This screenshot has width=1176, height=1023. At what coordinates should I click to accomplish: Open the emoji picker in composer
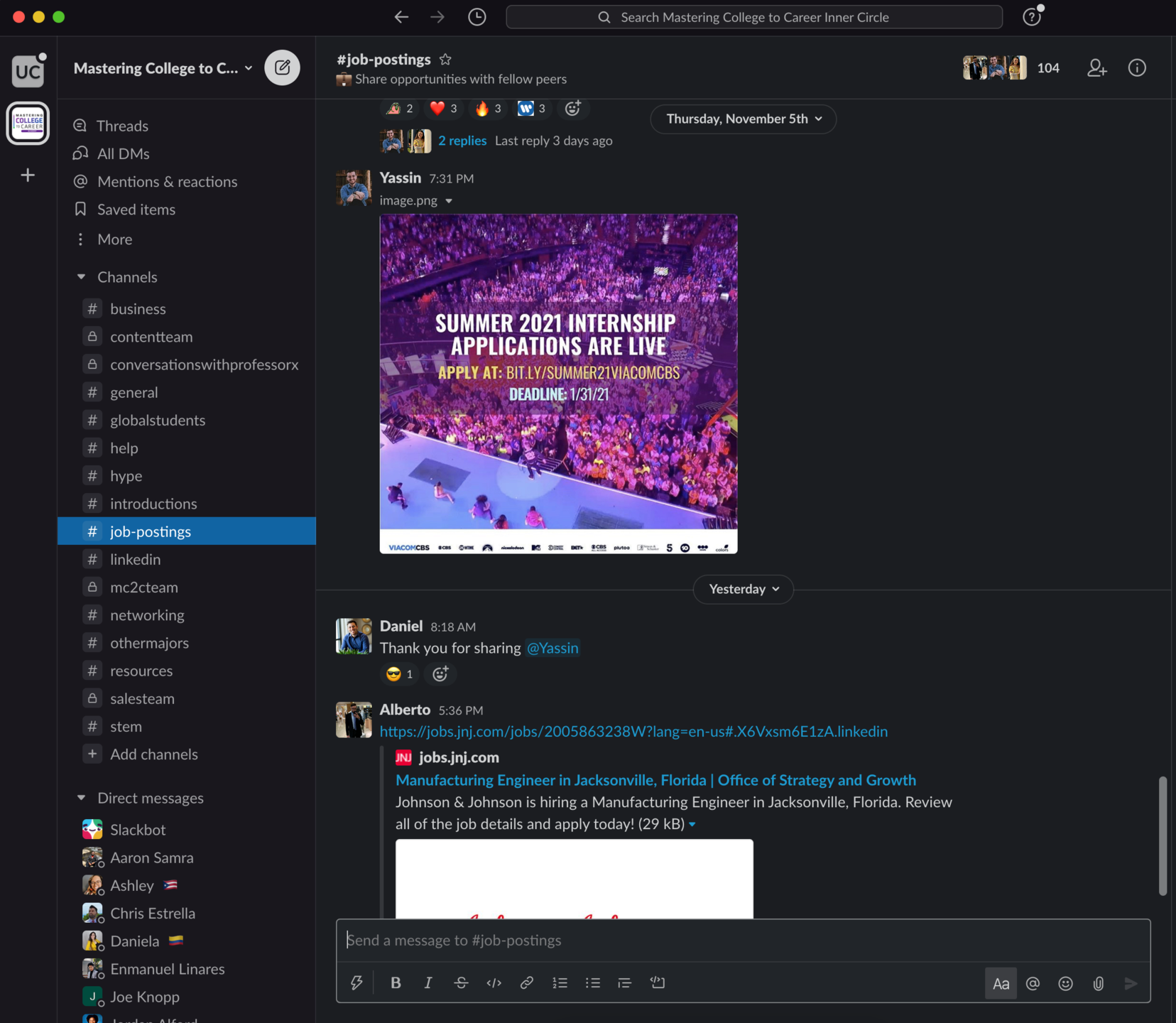pos(1066,984)
